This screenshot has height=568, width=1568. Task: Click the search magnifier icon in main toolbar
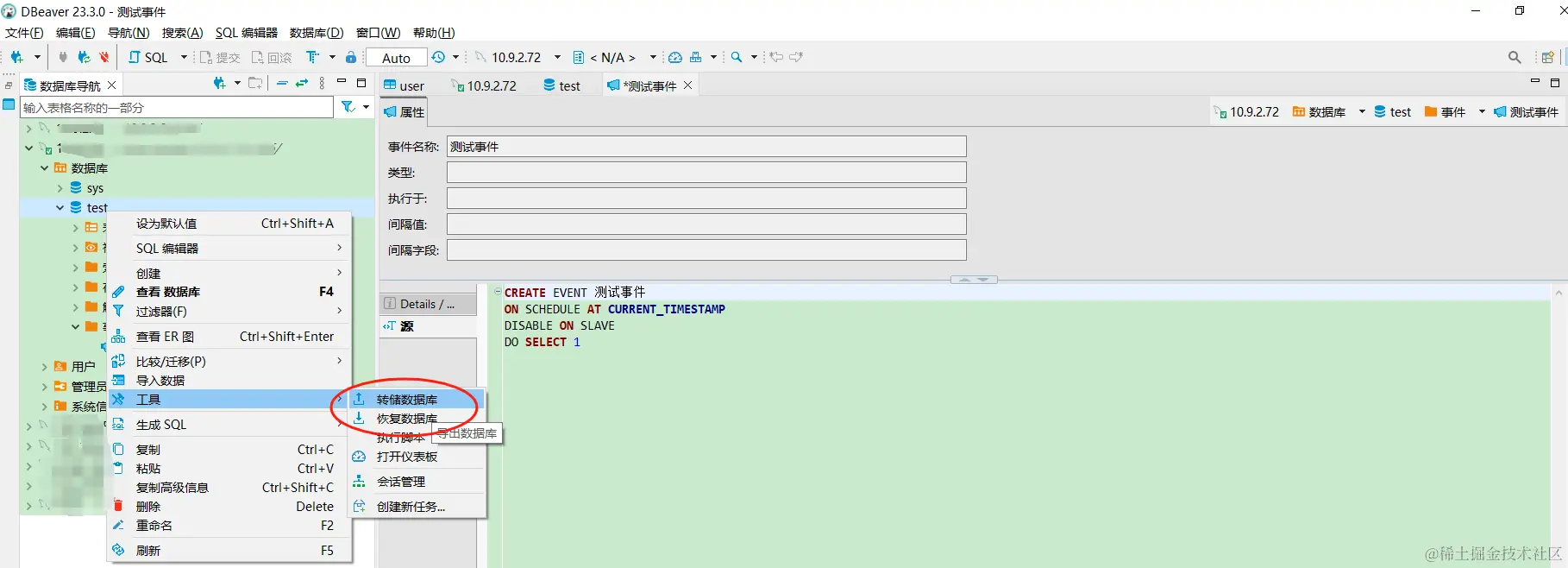[737, 57]
